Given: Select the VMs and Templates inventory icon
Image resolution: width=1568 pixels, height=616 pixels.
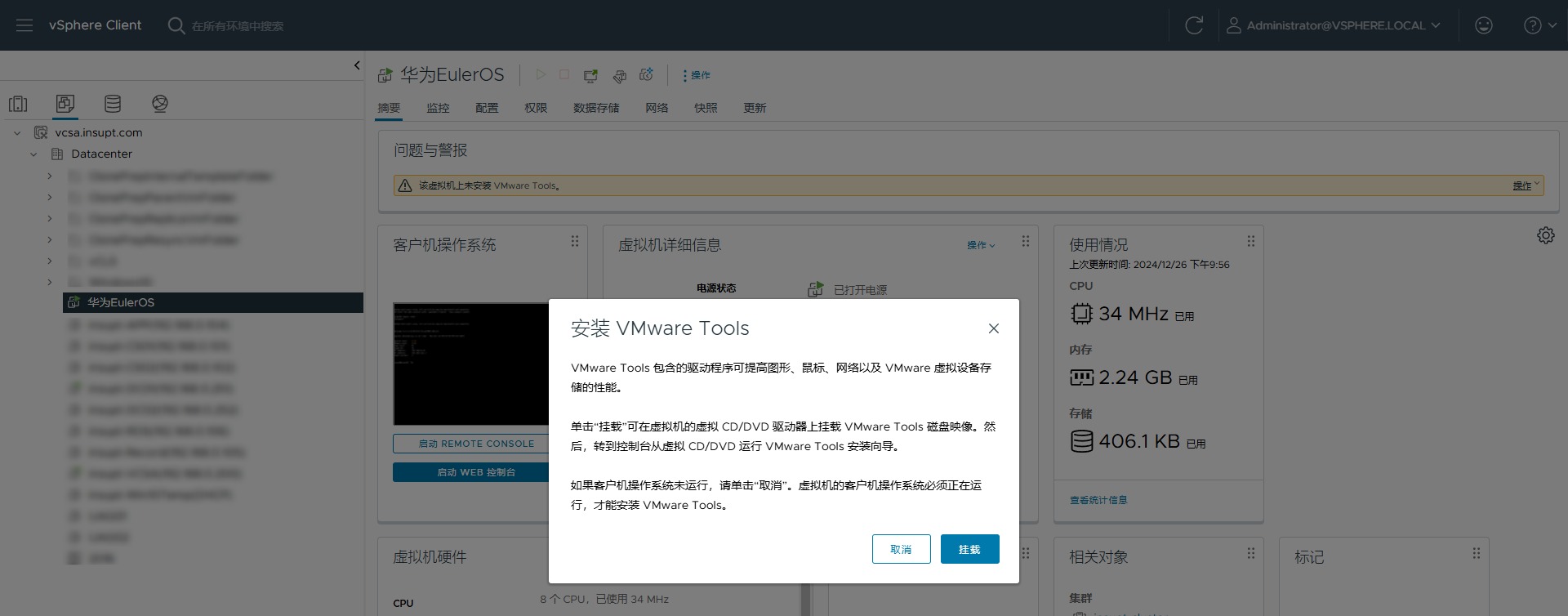Looking at the screenshot, I should pos(65,104).
